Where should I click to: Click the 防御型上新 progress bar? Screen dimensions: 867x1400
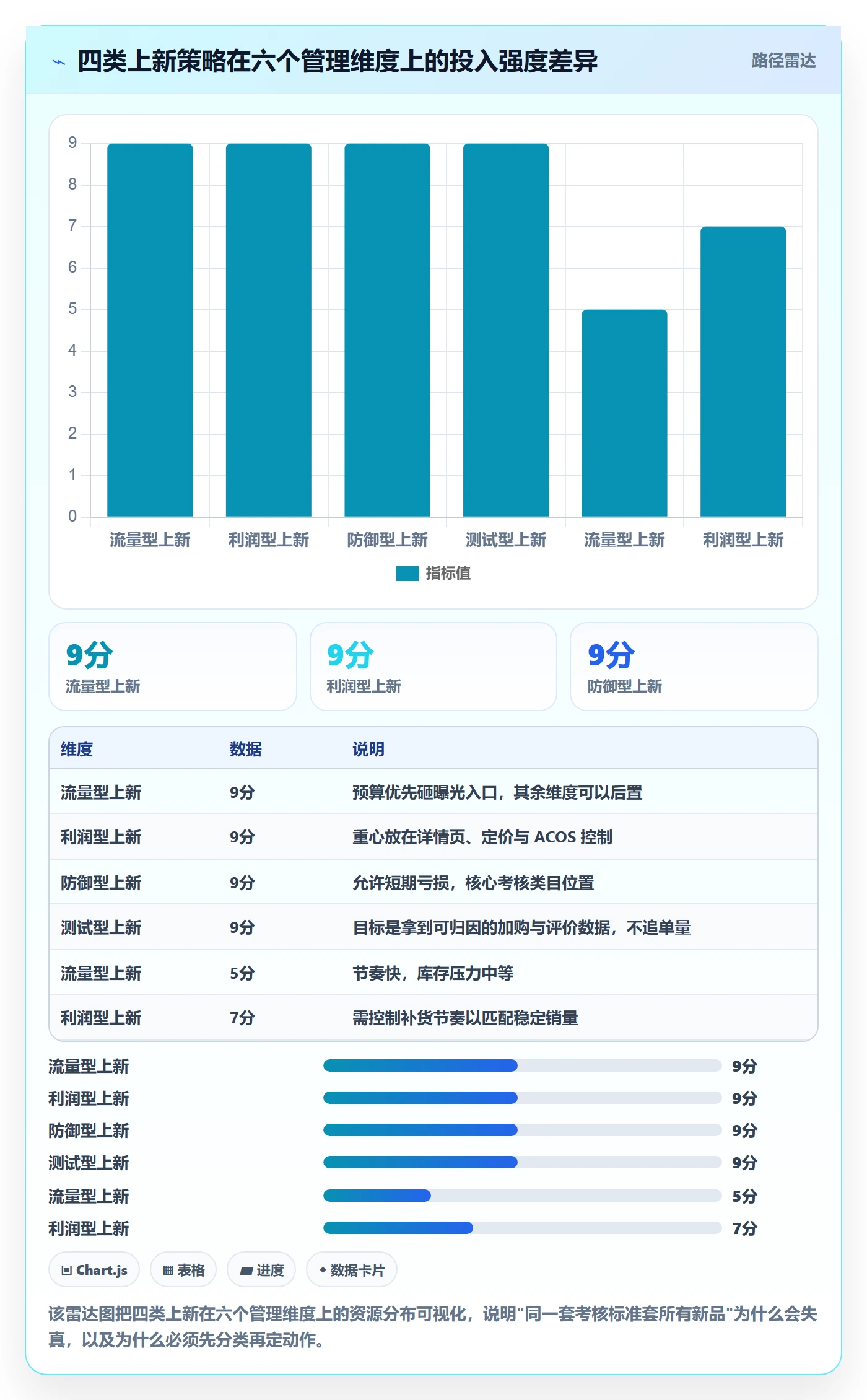click(522, 1130)
